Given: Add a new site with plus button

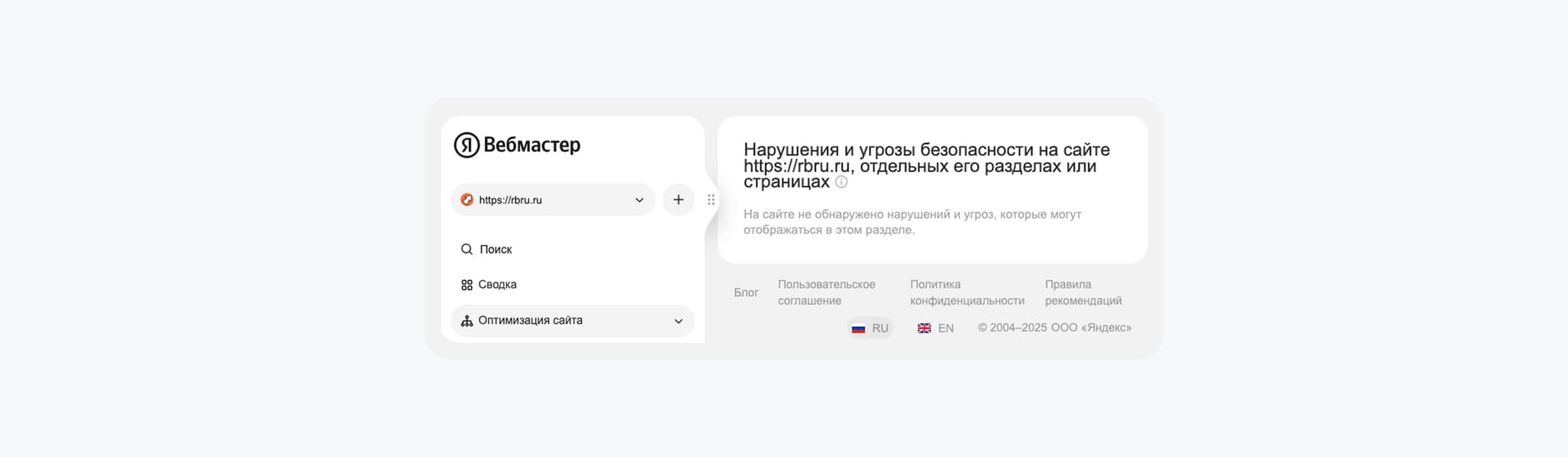Looking at the screenshot, I should [x=678, y=200].
